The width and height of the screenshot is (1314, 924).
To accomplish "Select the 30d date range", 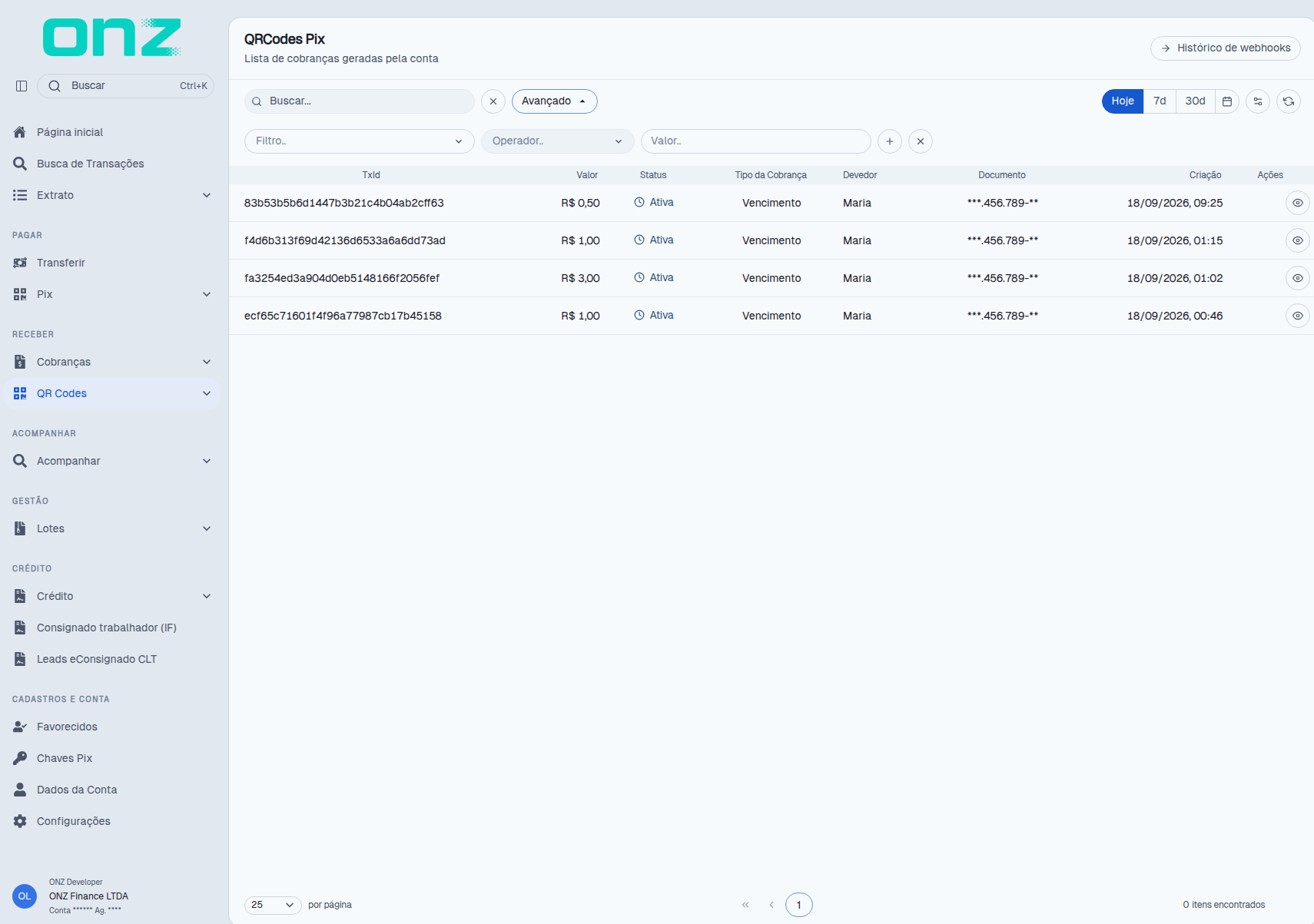I will [1196, 101].
